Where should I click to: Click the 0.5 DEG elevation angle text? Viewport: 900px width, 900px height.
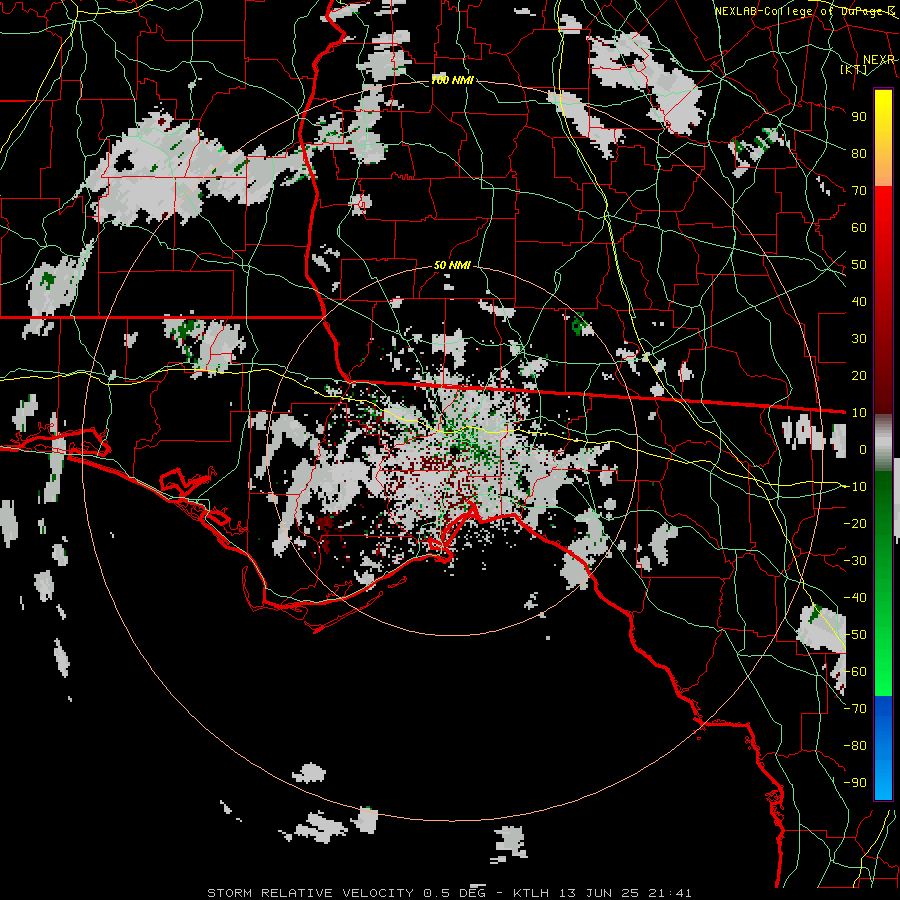coord(455,893)
